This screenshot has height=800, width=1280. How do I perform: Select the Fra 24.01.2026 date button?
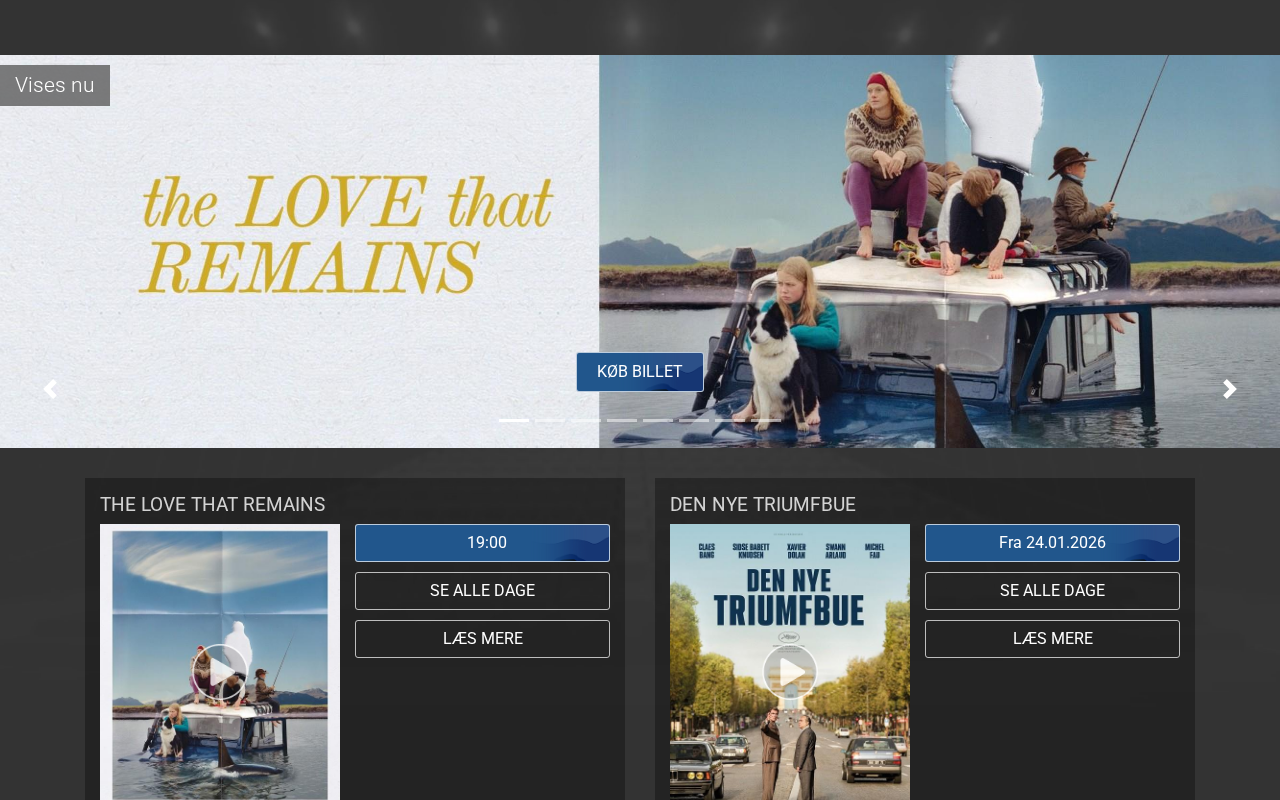(x=1052, y=543)
